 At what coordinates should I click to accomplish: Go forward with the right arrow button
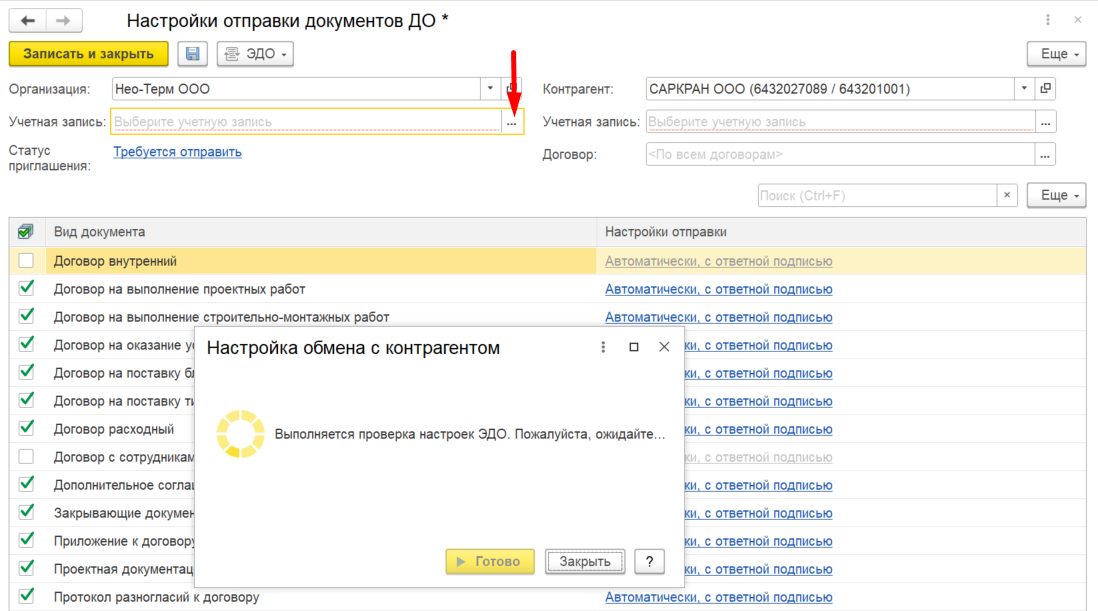(x=64, y=20)
